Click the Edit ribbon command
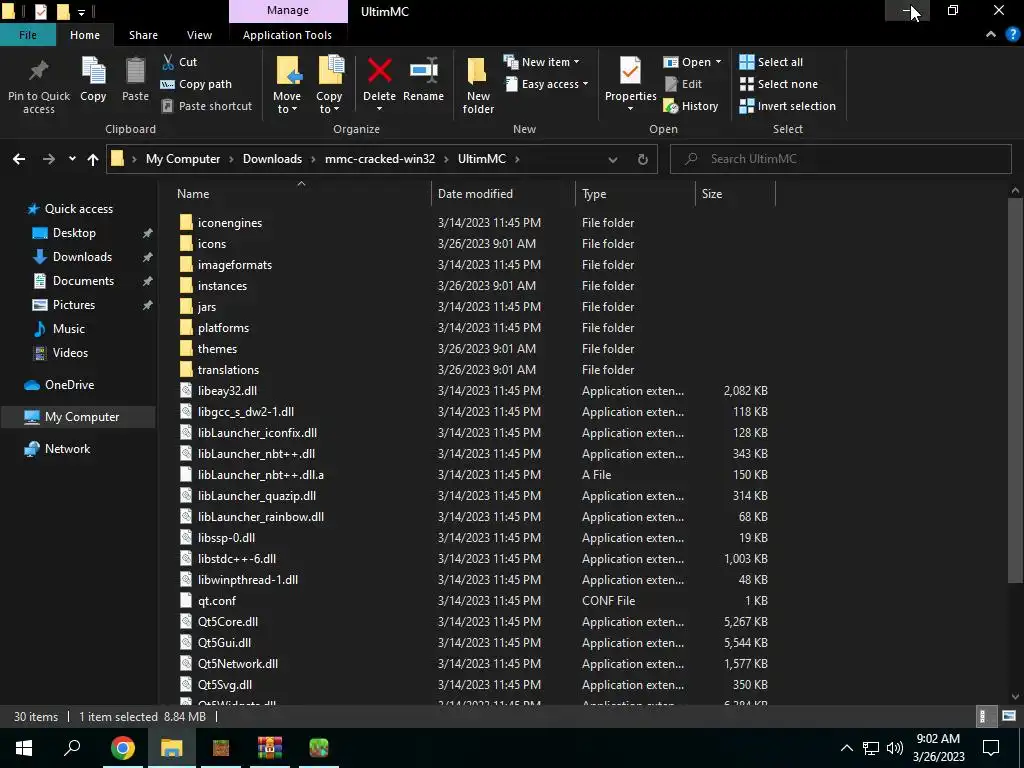Viewport: 1024px width, 768px height. [683, 84]
